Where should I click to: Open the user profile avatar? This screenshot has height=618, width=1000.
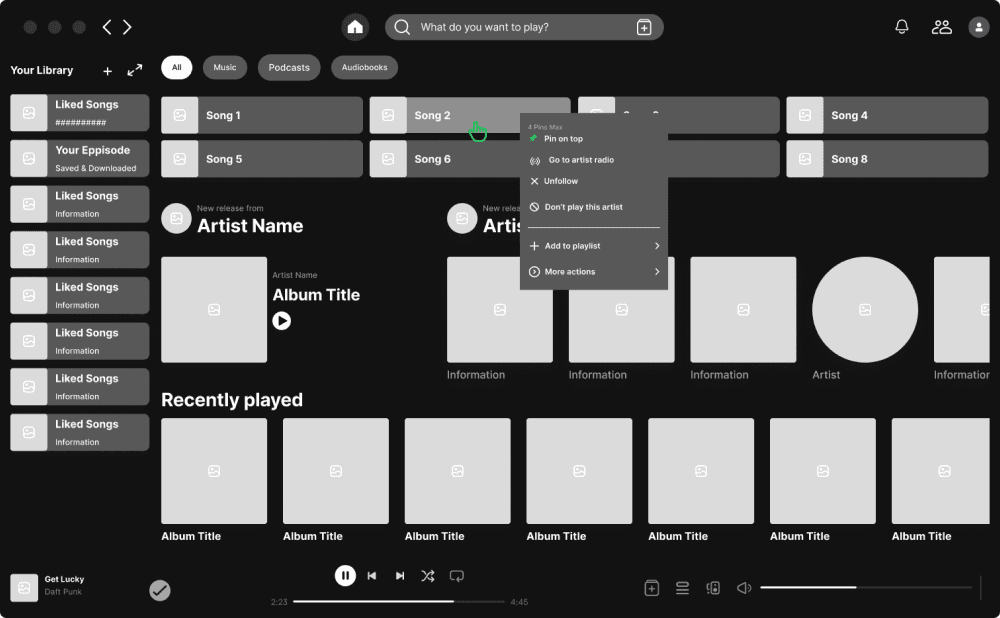(x=978, y=27)
